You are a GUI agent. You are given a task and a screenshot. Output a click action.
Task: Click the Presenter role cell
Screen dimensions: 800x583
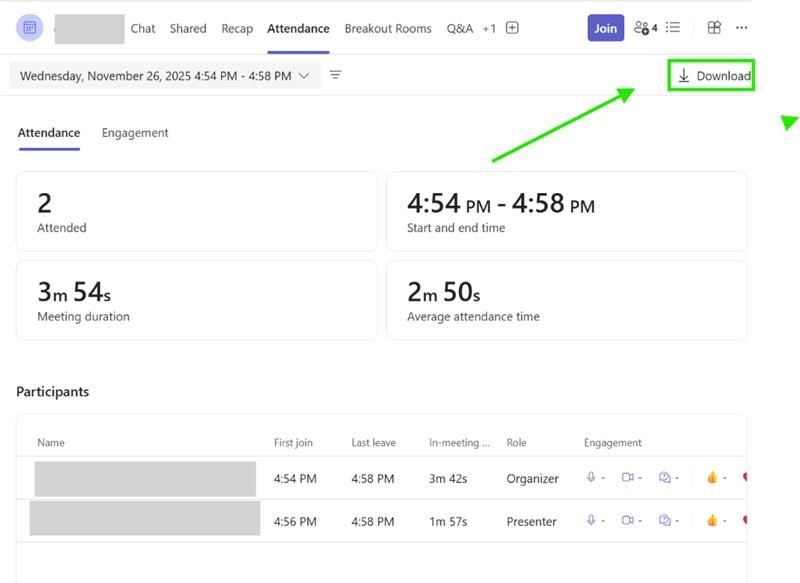[x=532, y=521]
